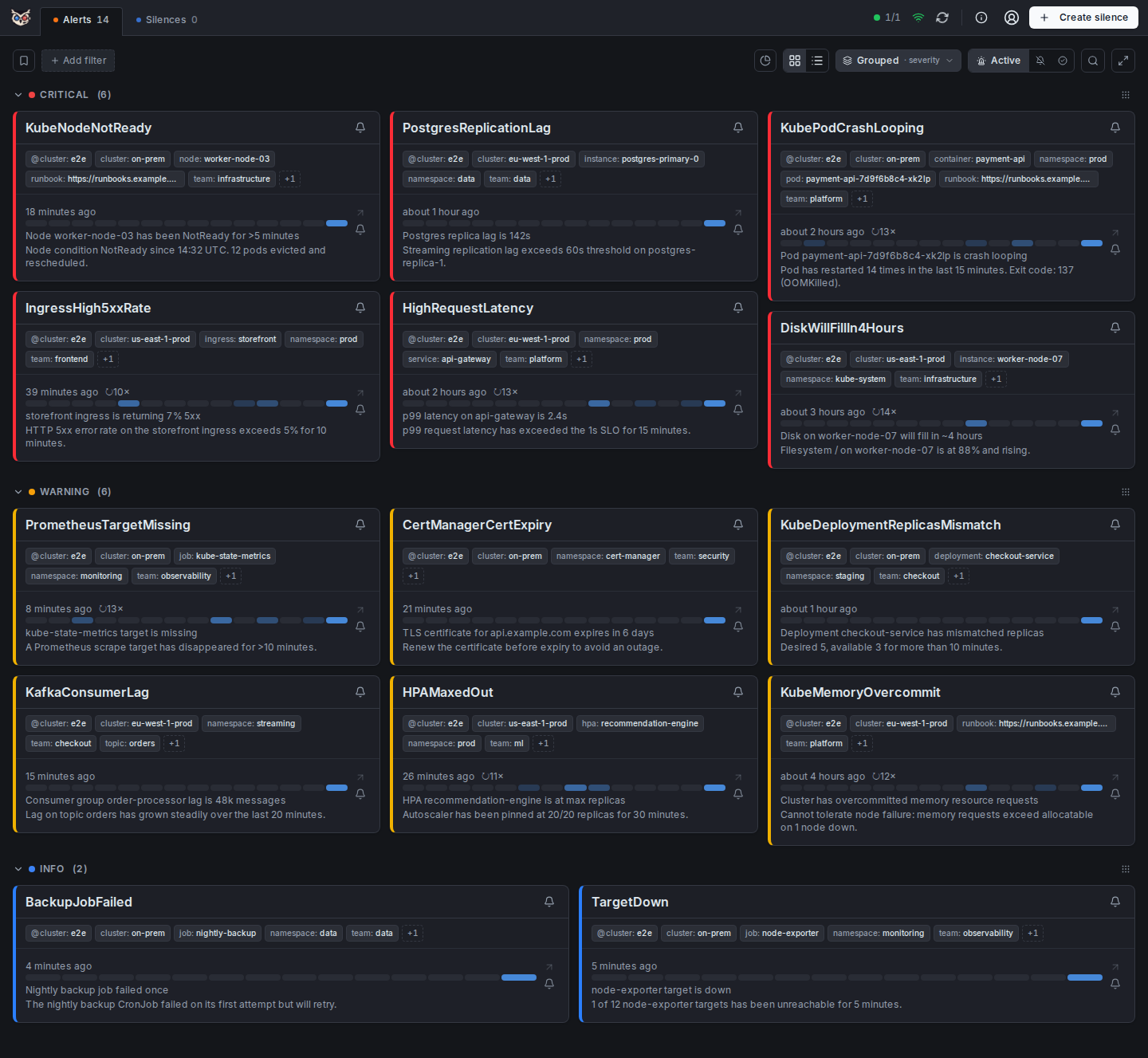Click the wifi connection status icon
This screenshot has width=1148, height=1058.
pyautogui.click(x=918, y=18)
